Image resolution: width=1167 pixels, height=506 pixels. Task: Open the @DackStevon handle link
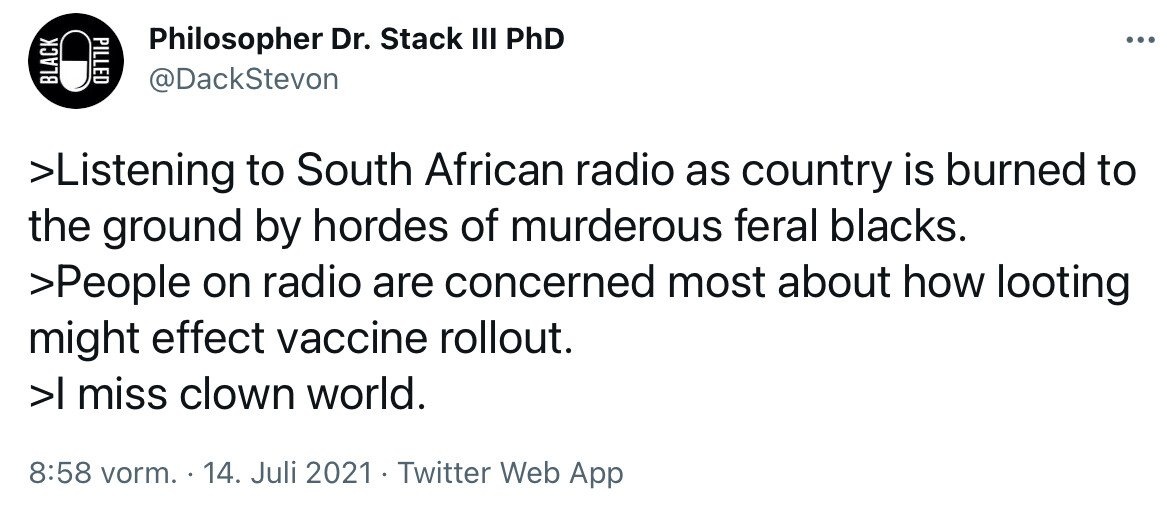[x=243, y=78]
